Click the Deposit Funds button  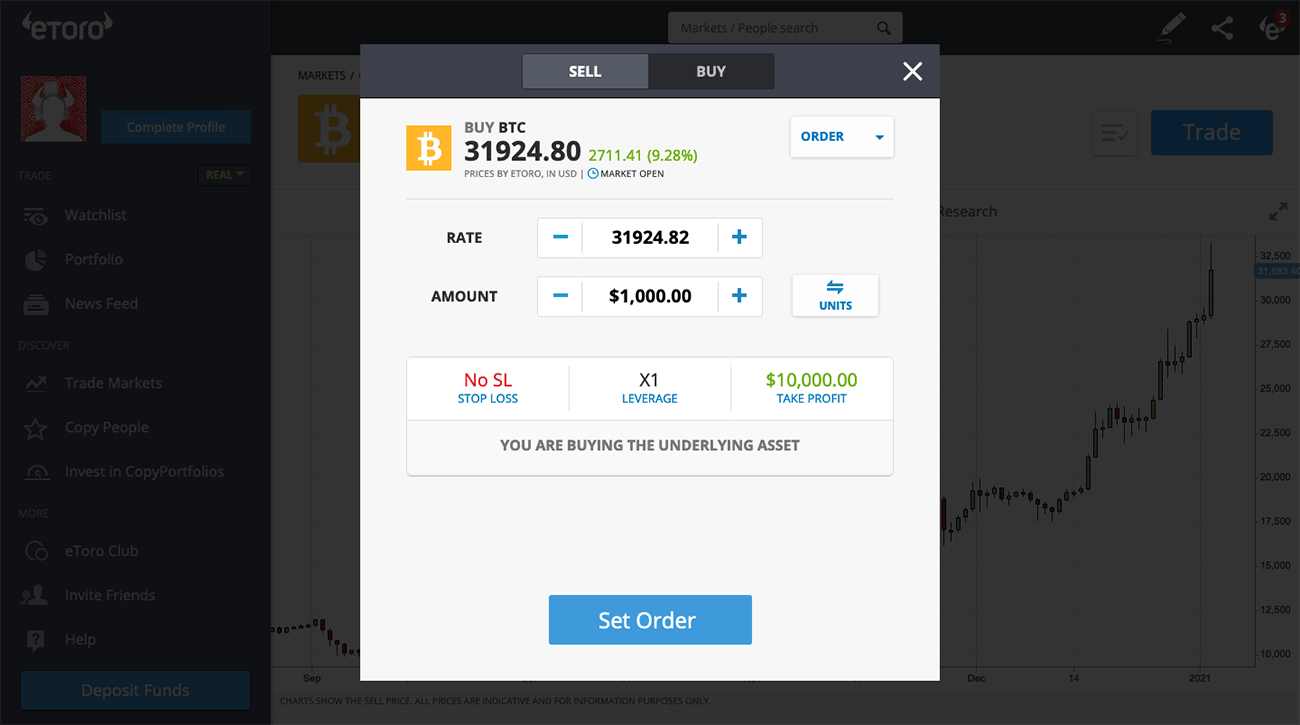135,691
